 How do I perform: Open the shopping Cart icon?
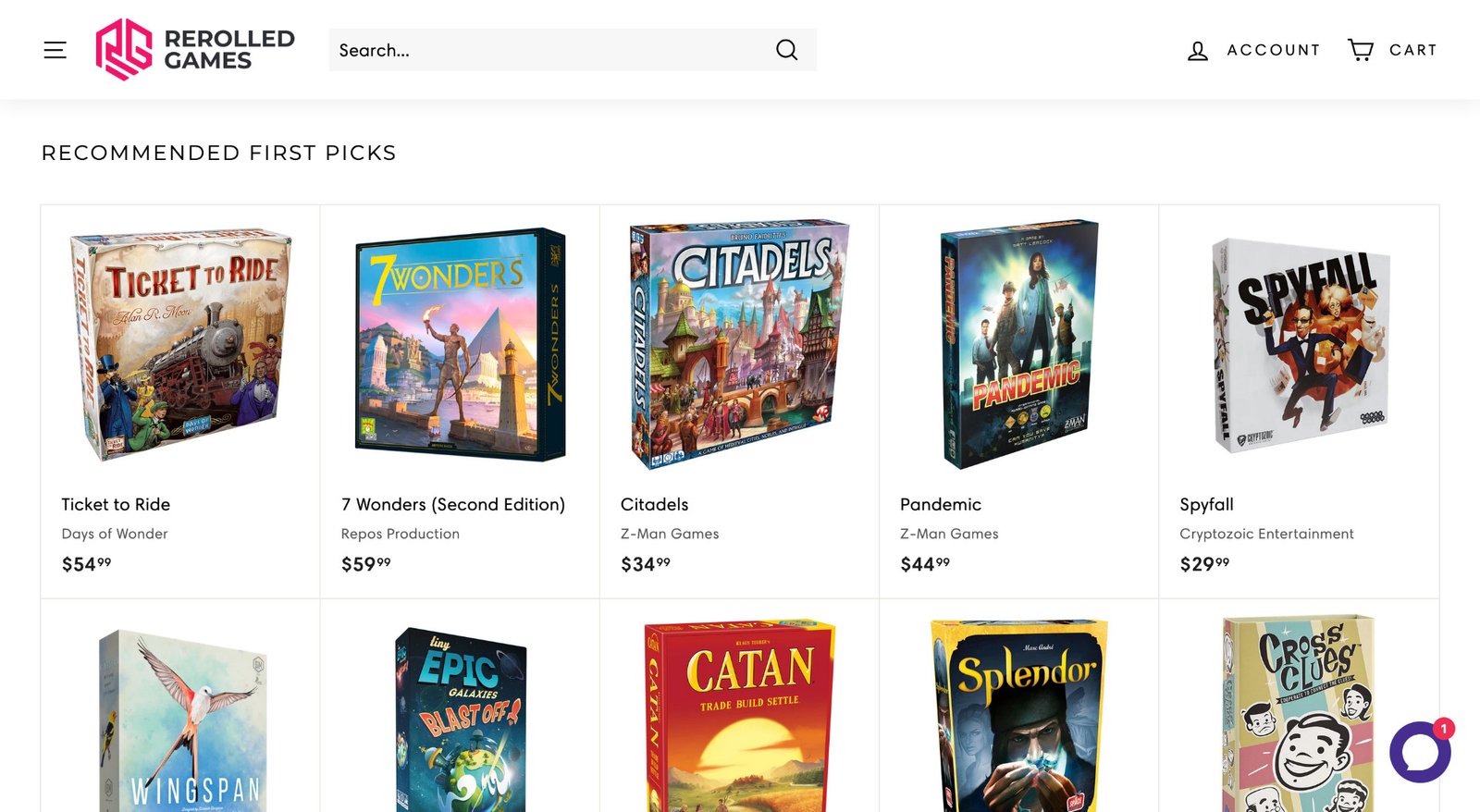[1360, 49]
